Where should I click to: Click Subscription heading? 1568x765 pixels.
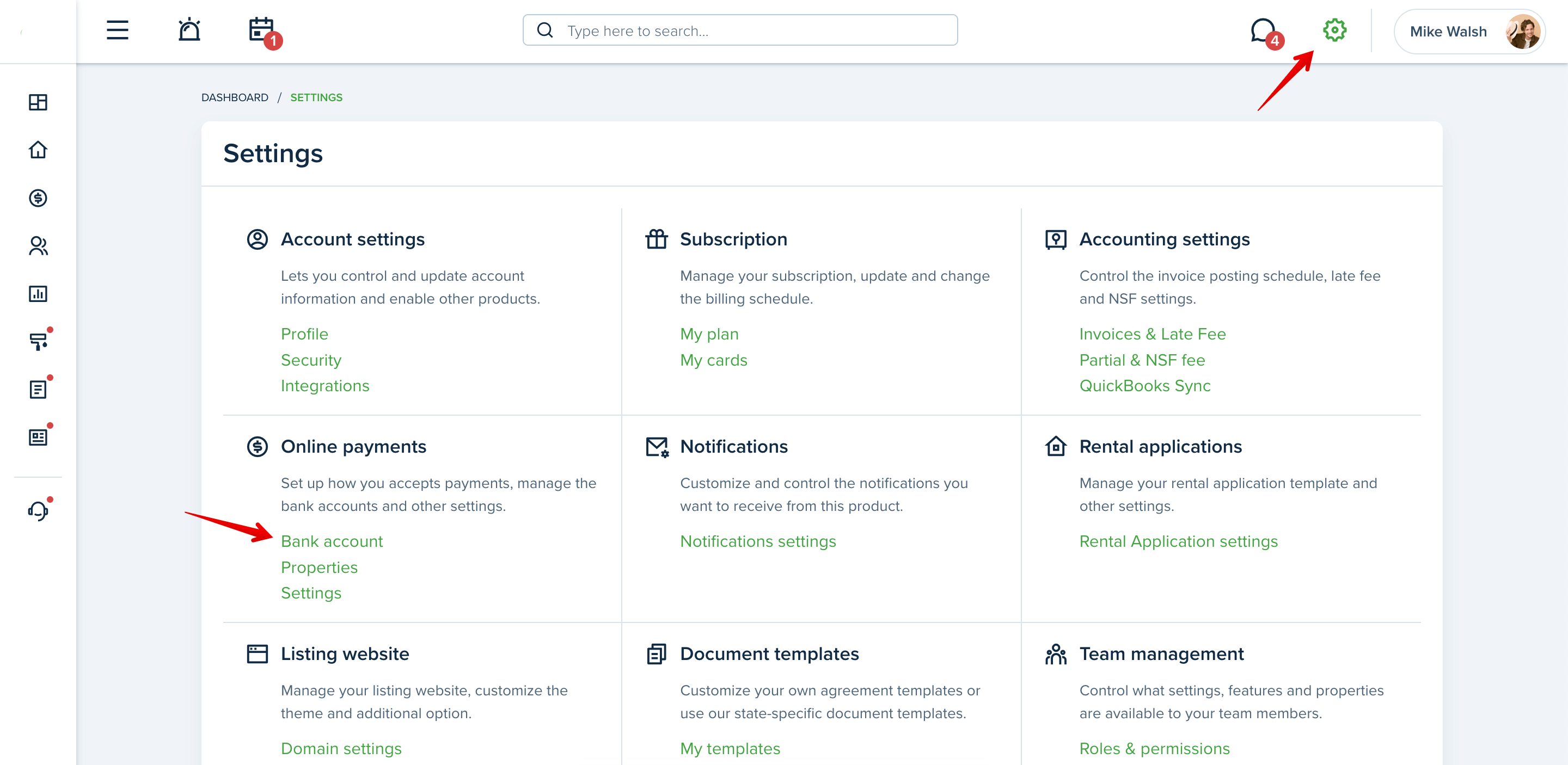click(x=733, y=239)
